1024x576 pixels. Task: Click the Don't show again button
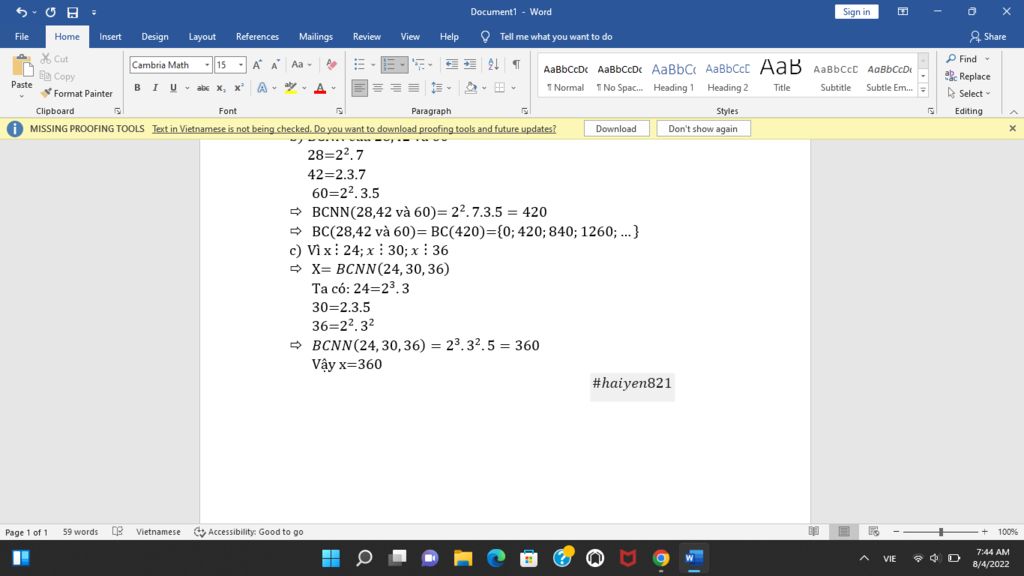pos(703,129)
